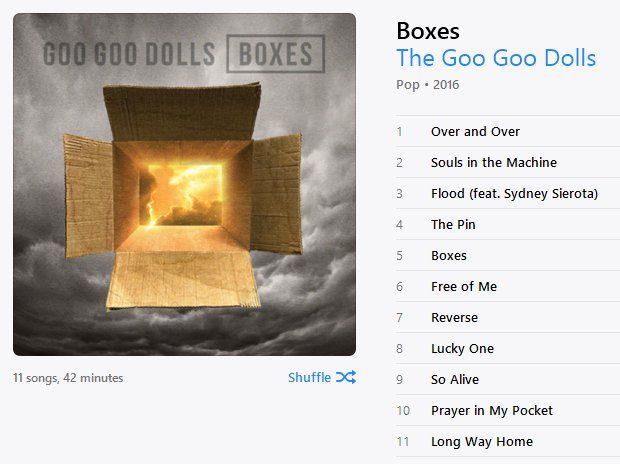Play Flood feat. Sydney Sierota
The width and height of the screenshot is (620, 464).
pos(508,193)
